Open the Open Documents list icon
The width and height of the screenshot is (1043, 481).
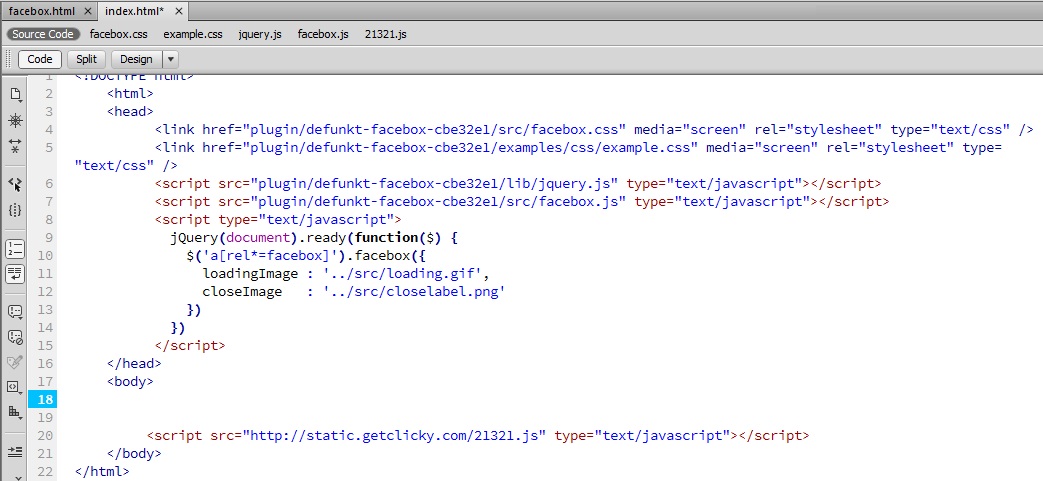pos(15,95)
